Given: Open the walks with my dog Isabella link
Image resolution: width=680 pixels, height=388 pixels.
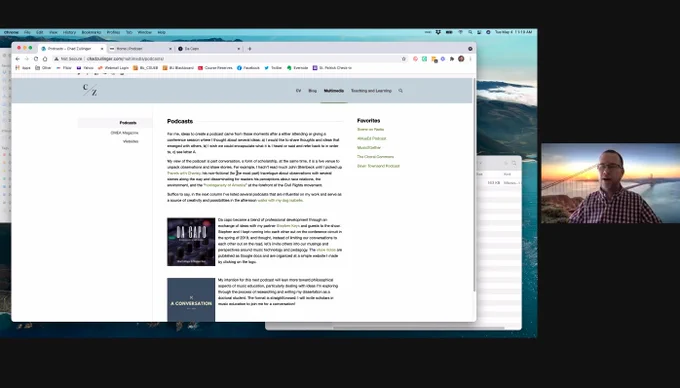Looking at the screenshot, I should (x=280, y=201).
